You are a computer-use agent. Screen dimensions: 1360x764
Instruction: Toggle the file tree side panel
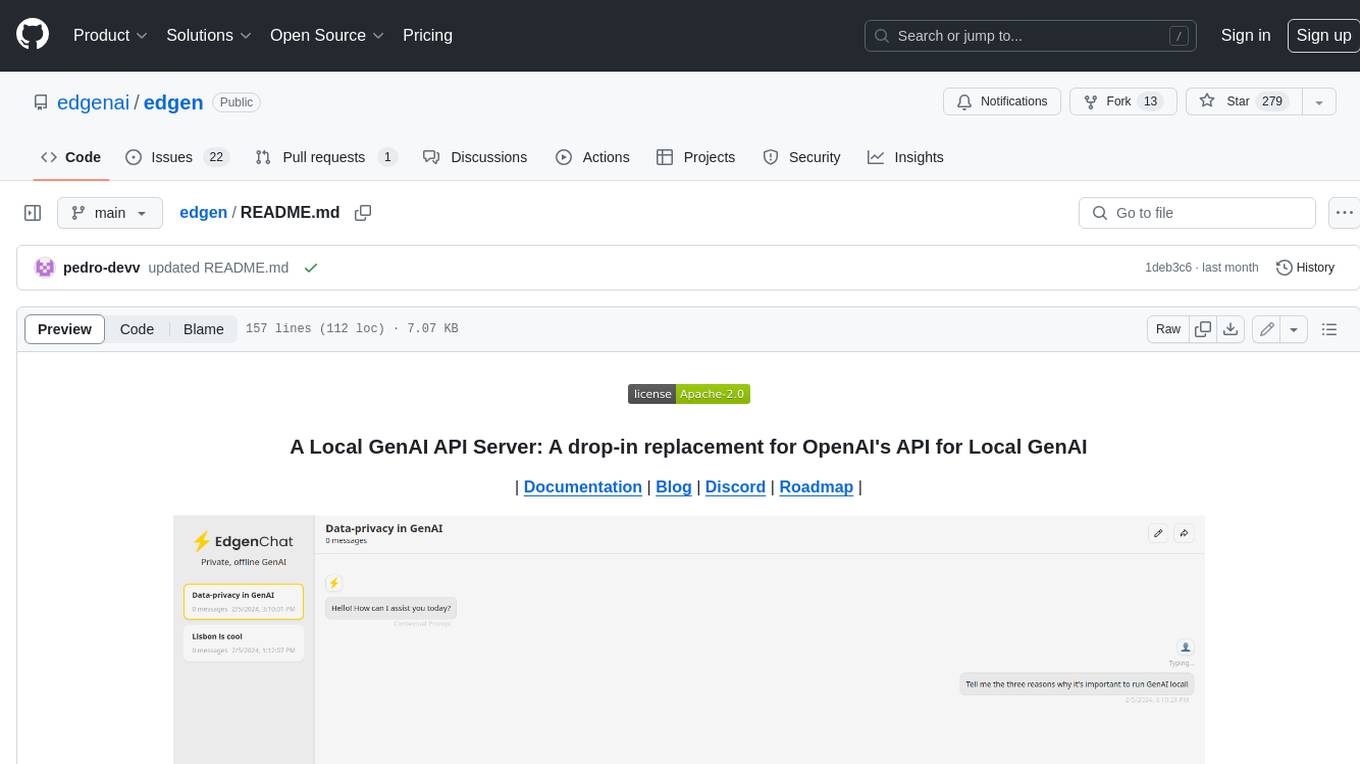click(32, 213)
